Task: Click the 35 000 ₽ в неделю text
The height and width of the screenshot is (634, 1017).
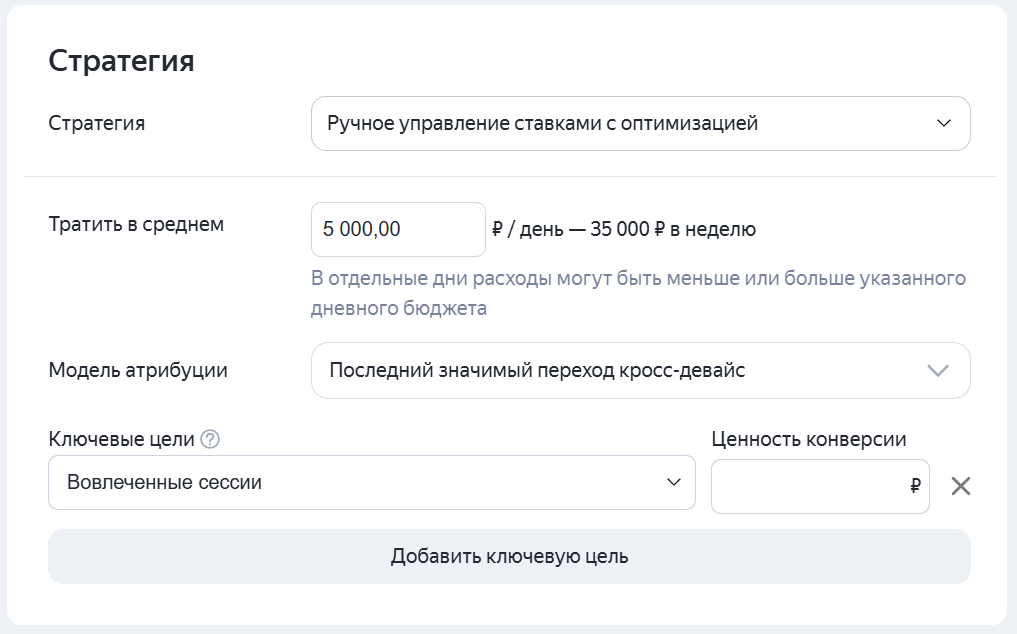Action: pyautogui.click(x=673, y=229)
